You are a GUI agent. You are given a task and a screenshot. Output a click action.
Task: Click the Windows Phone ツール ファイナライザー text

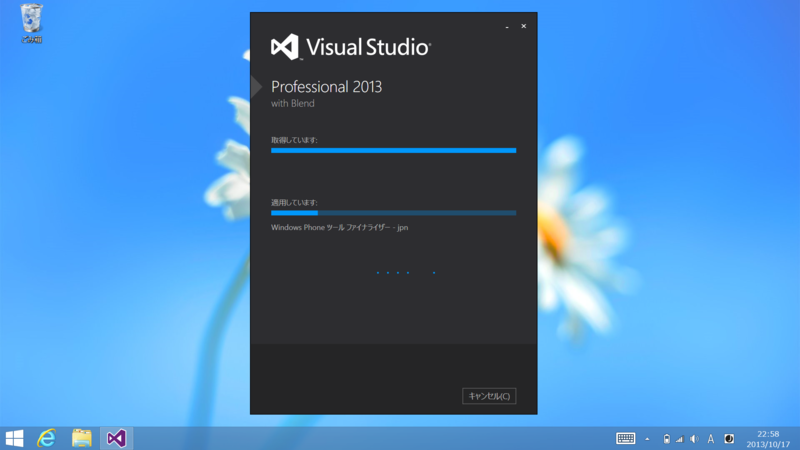339,228
